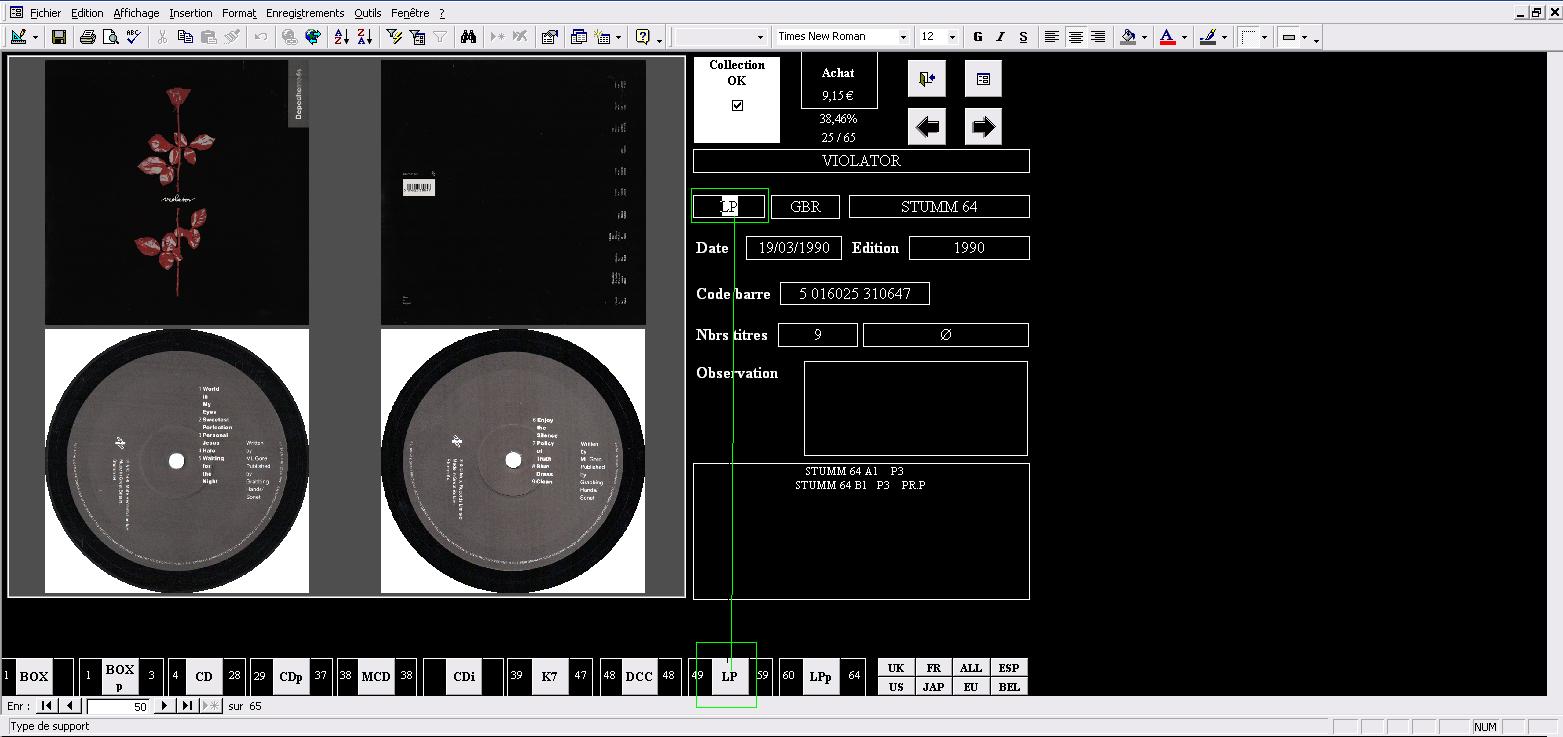Open Microsoft Access Help icon
Viewport: 1563px width, 737px height.
pos(643,37)
